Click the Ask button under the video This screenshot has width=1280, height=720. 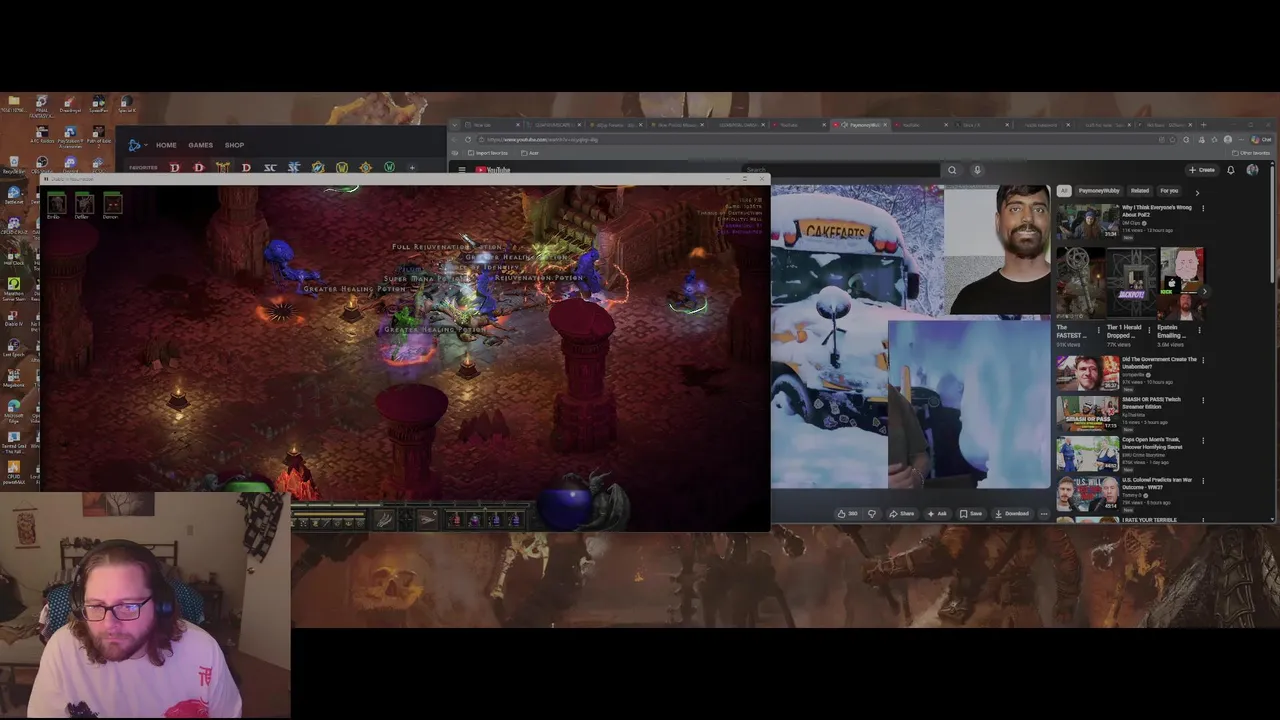(x=937, y=513)
